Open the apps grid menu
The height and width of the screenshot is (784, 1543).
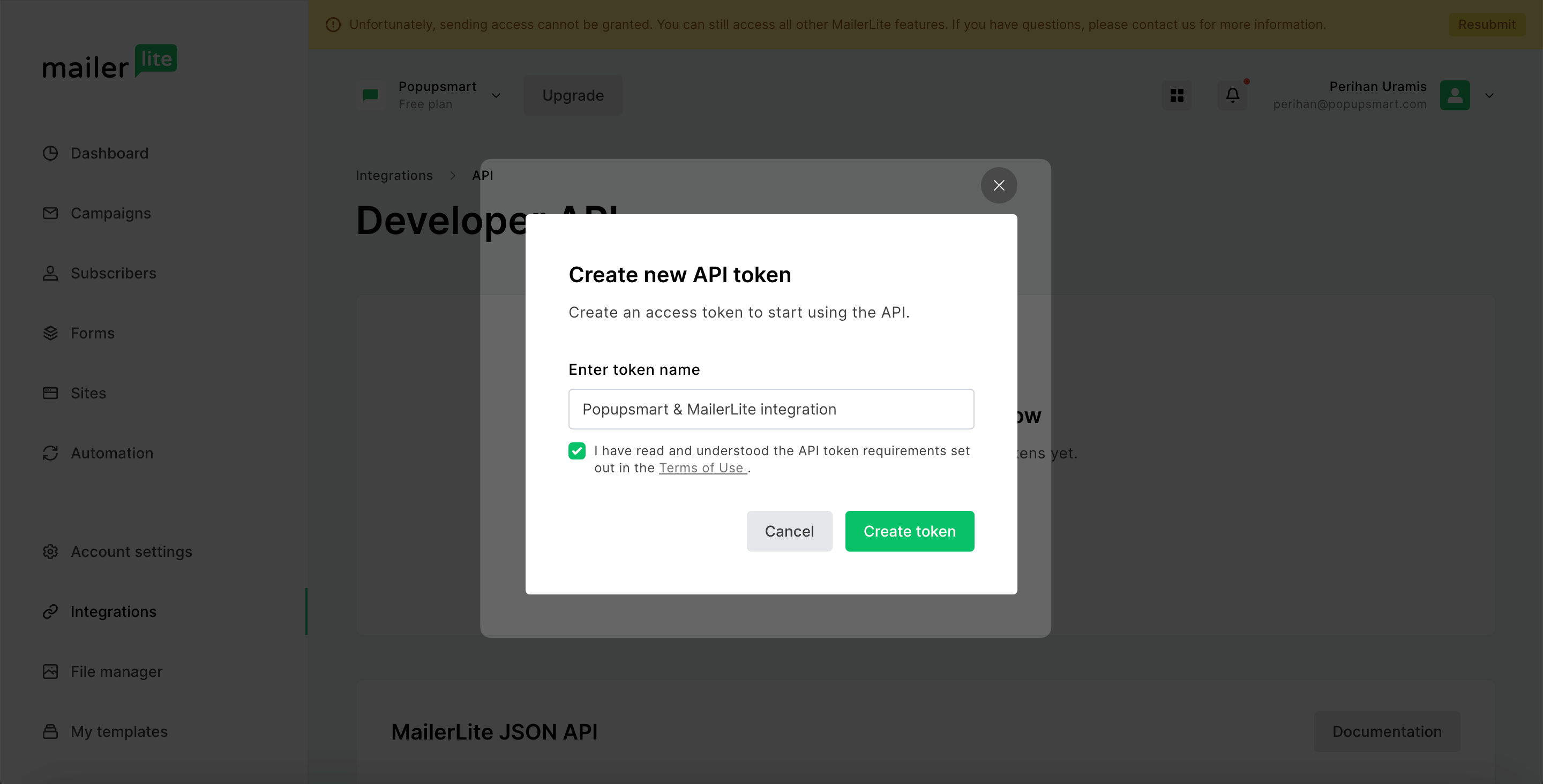tap(1177, 95)
